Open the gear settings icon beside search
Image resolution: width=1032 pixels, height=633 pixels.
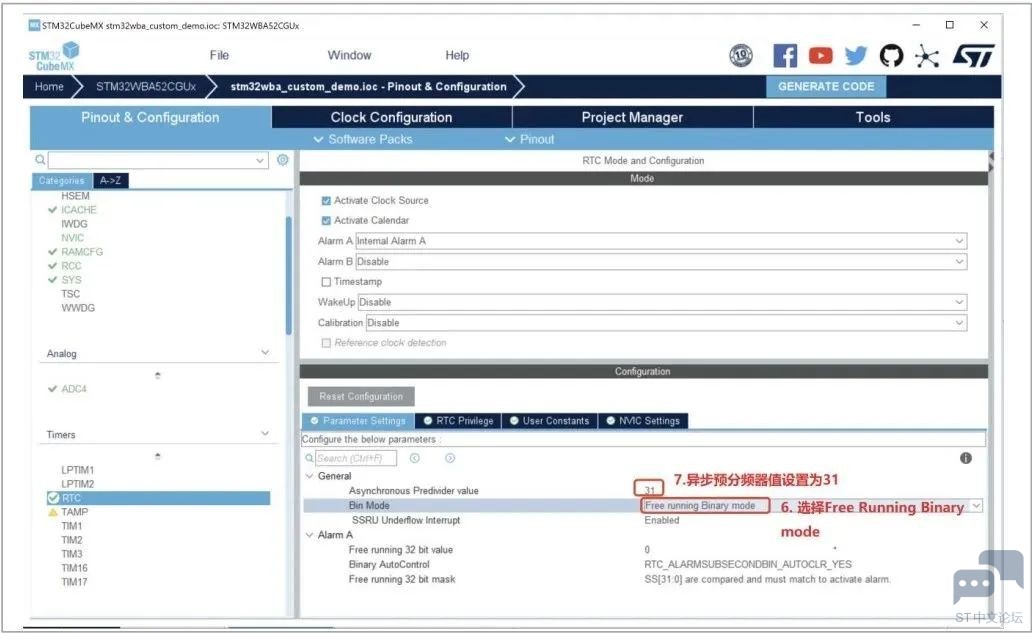click(x=283, y=160)
